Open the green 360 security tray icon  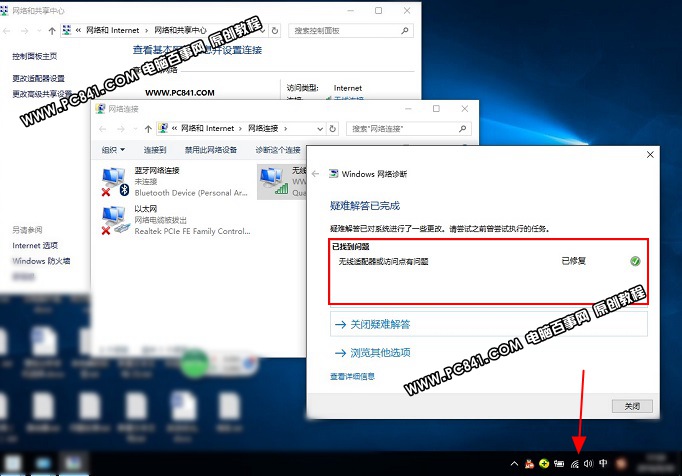[544, 463]
